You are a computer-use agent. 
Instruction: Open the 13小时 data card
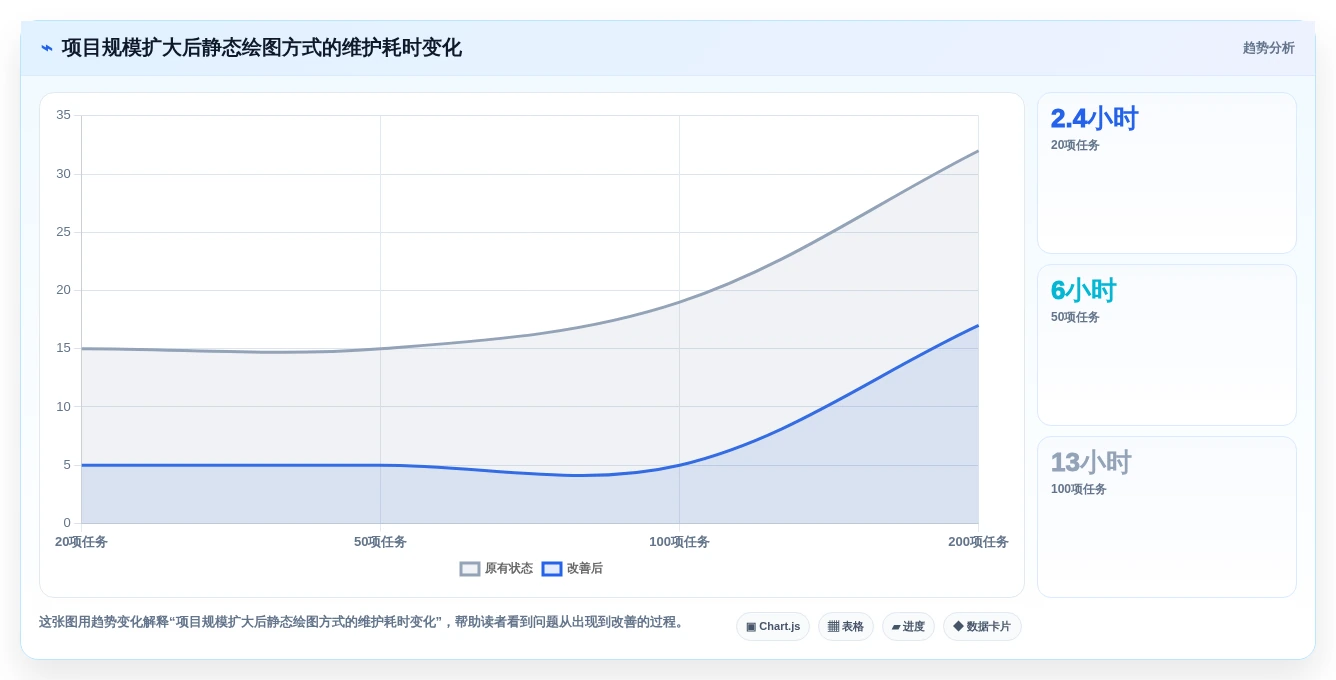click(1167, 517)
